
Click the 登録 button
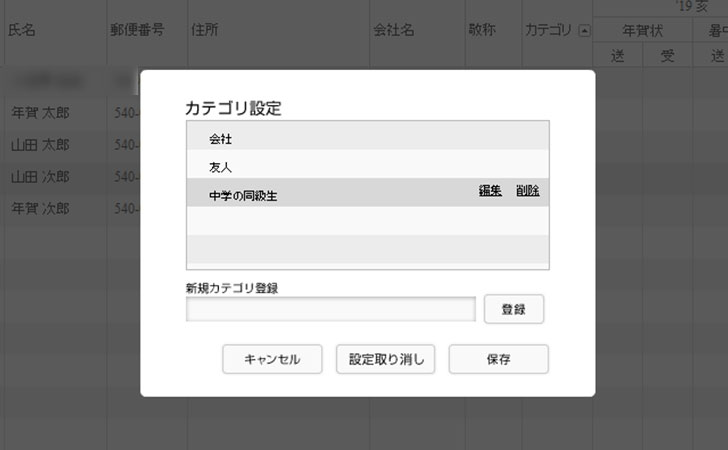(514, 309)
